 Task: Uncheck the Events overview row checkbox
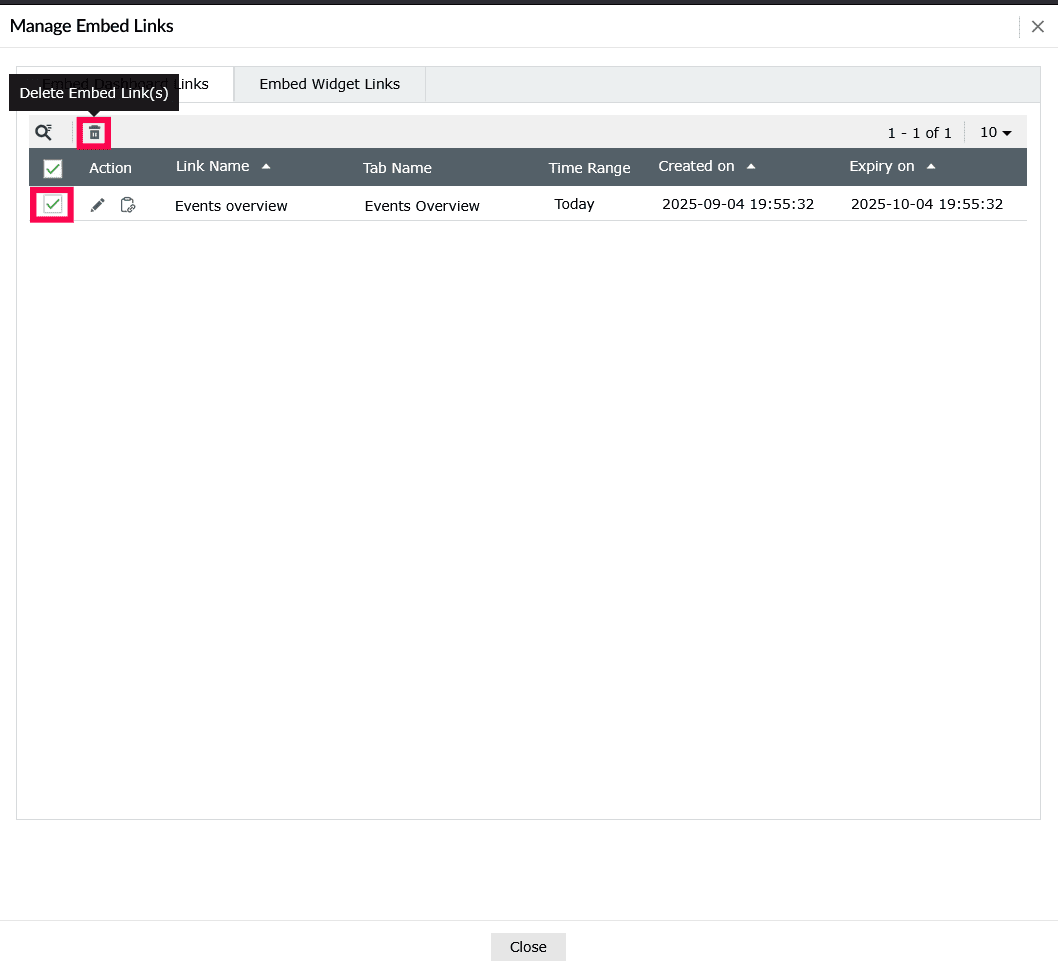52,204
